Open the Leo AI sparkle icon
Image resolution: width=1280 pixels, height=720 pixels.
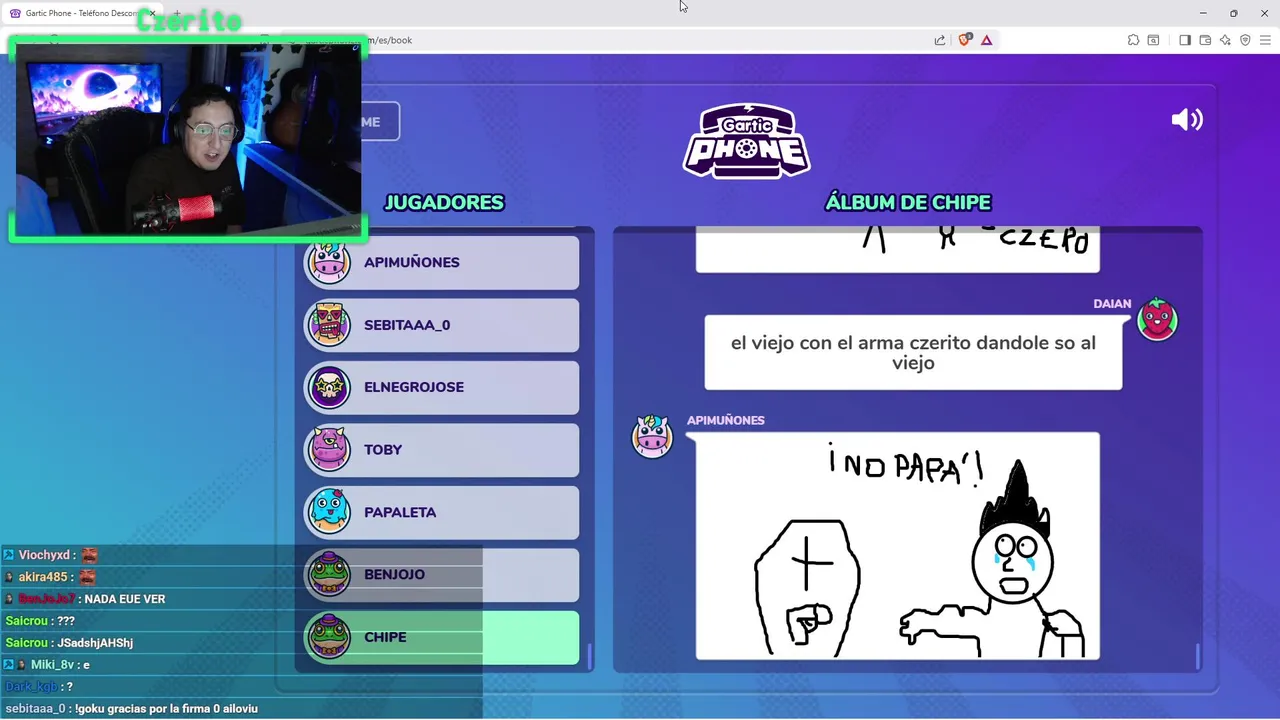coord(1225,40)
